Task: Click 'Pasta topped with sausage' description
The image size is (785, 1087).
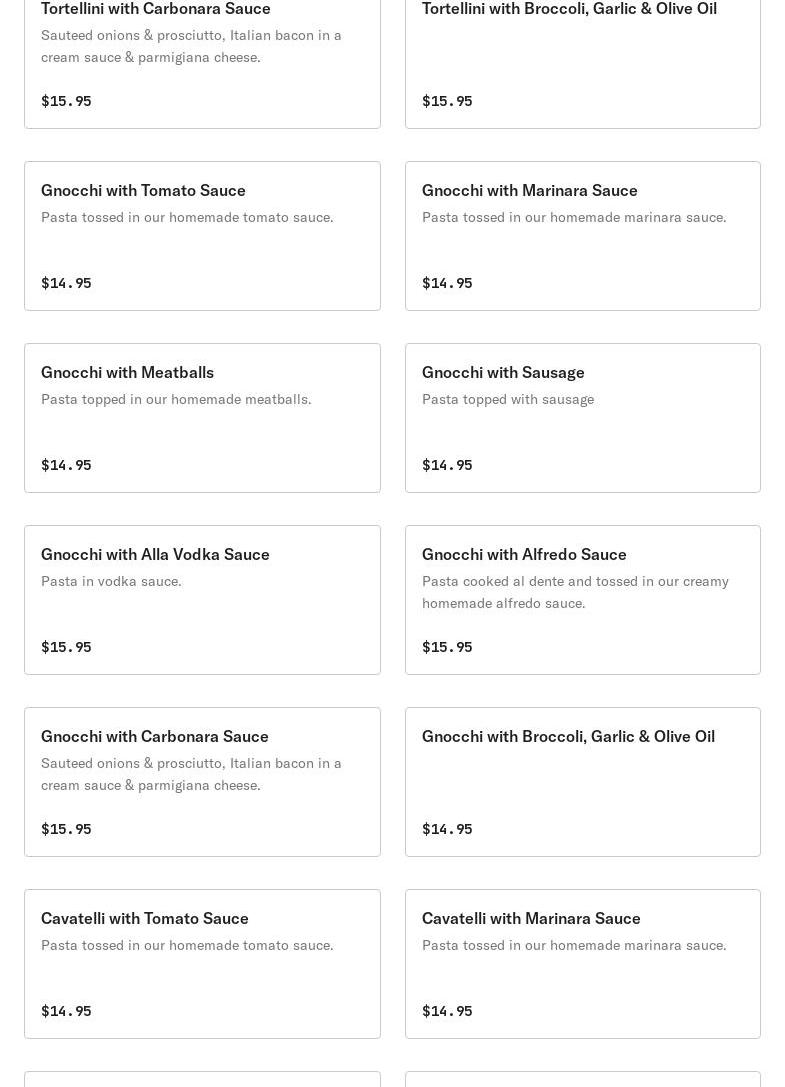Action: coord(508,399)
